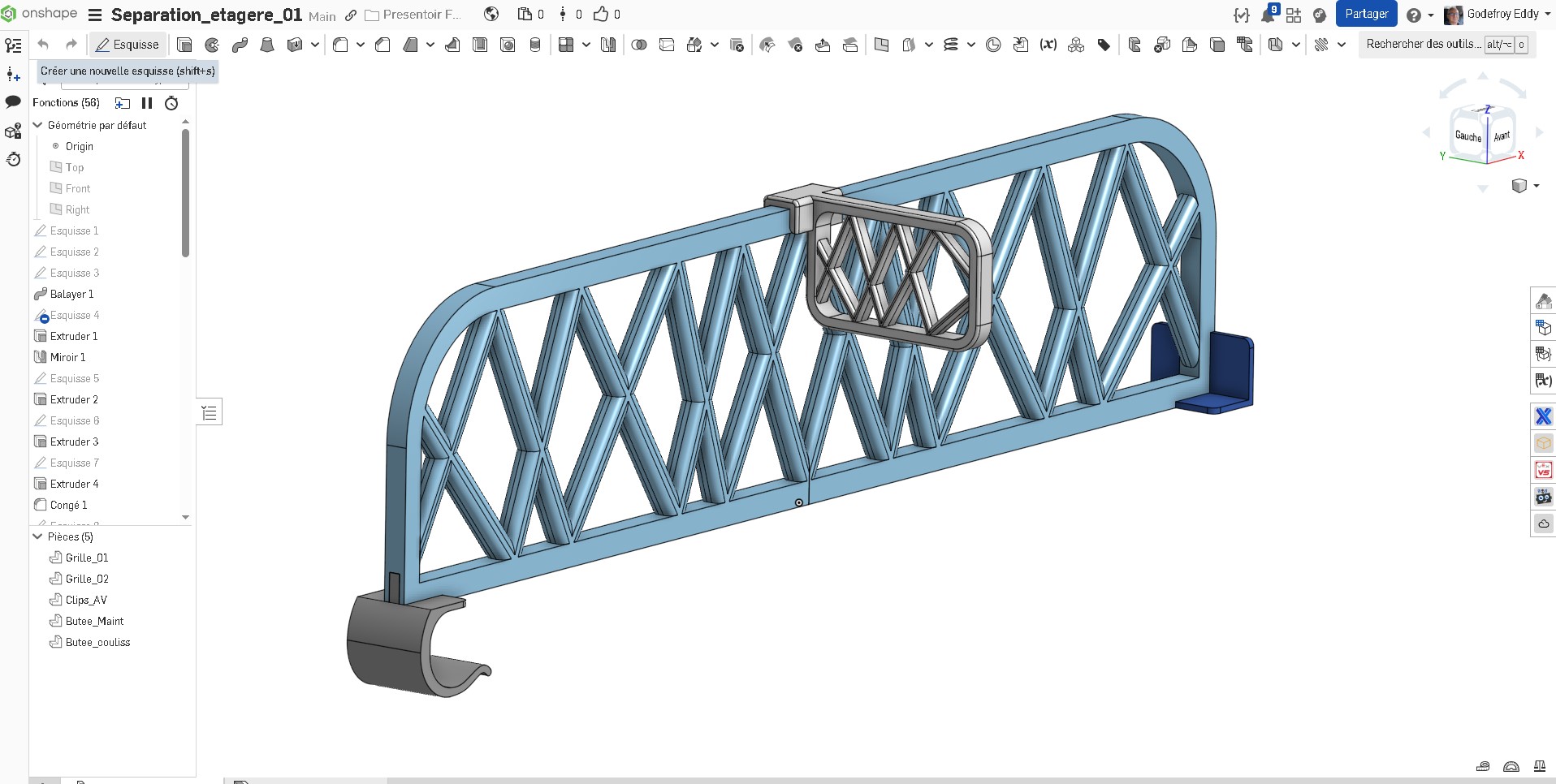1556x784 pixels.
Task: Open the onshape hamburger menu
Action: (x=95, y=15)
